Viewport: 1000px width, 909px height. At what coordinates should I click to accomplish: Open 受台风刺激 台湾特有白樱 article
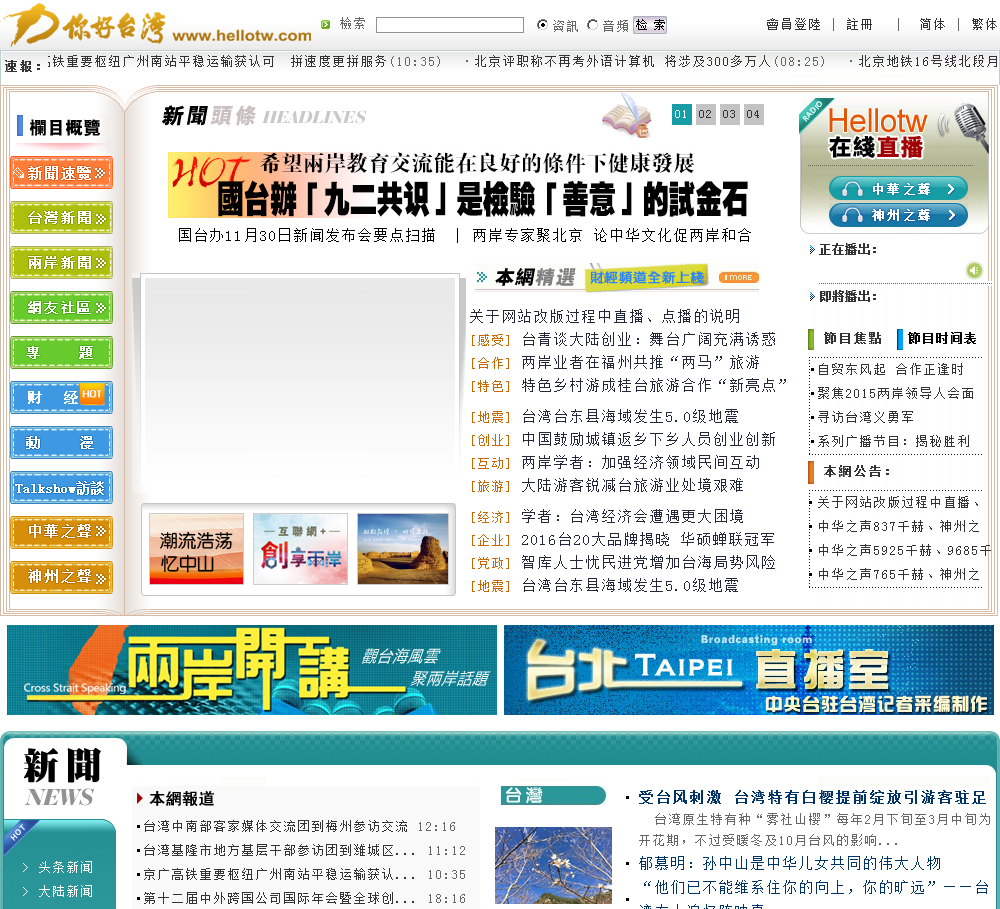coord(812,797)
